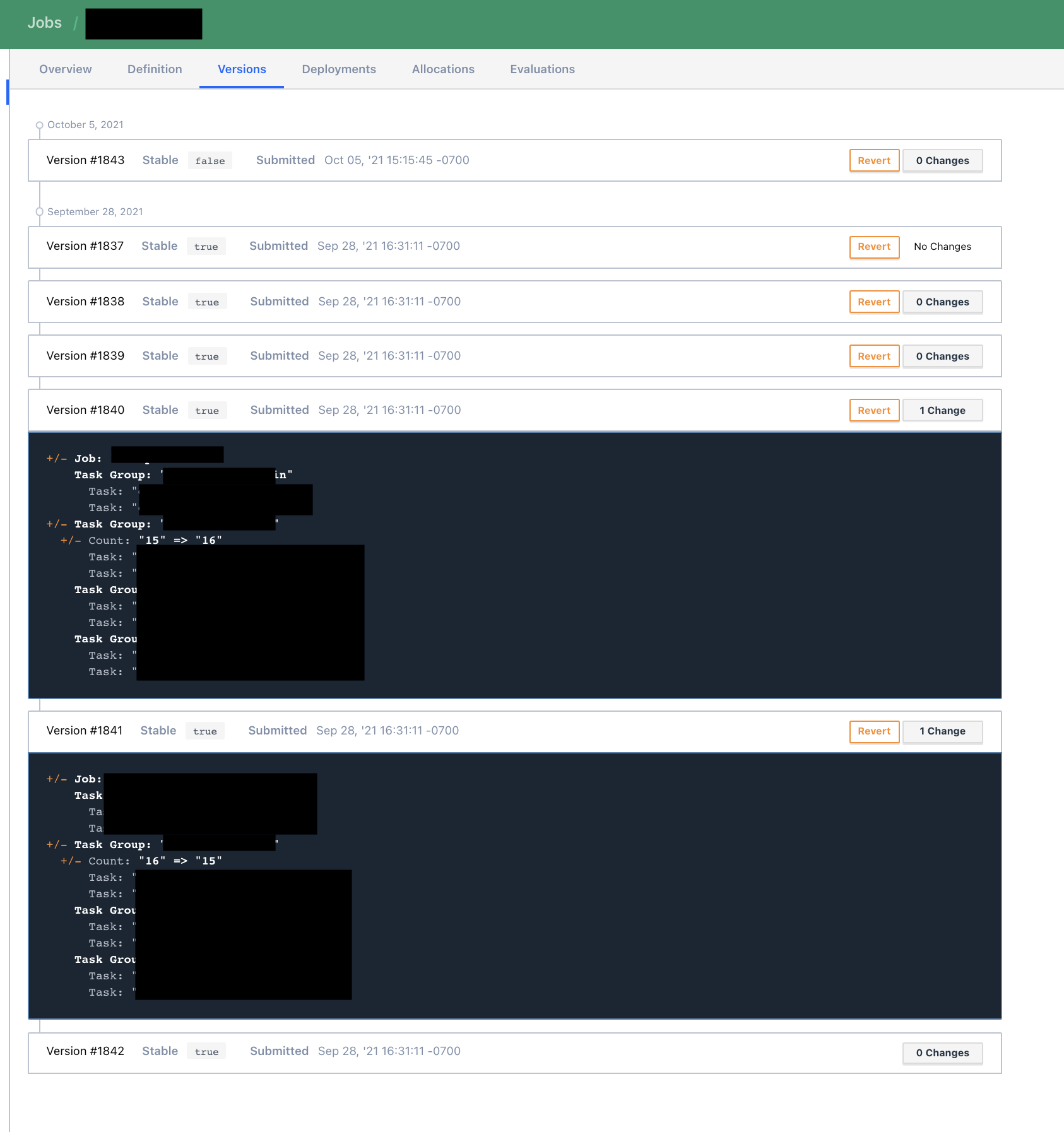
Task: Switch to the Definition tab
Action: (155, 69)
